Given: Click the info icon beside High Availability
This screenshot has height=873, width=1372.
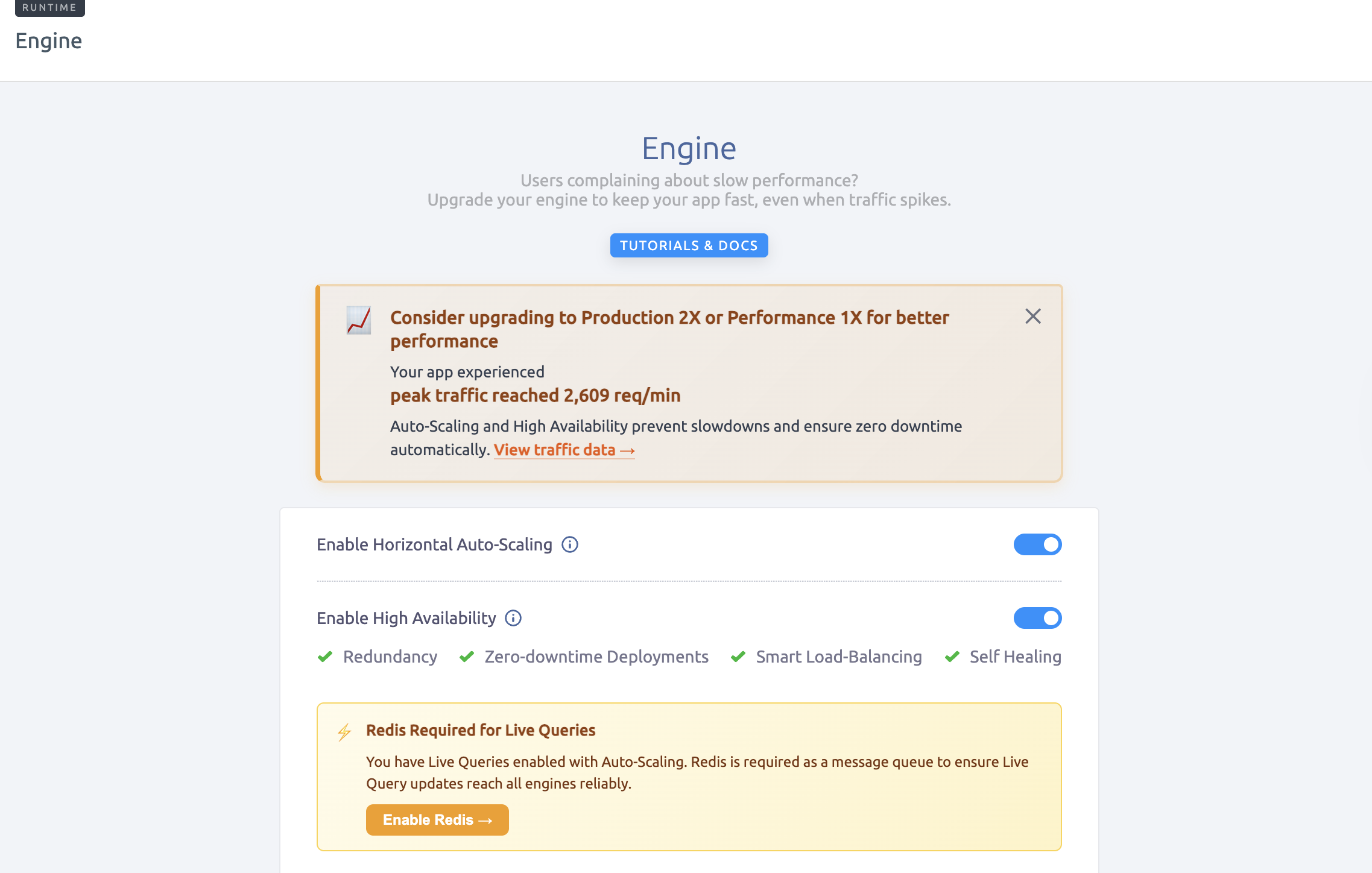Looking at the screenshot, I should pyautogui.click(x=513, y=619).
